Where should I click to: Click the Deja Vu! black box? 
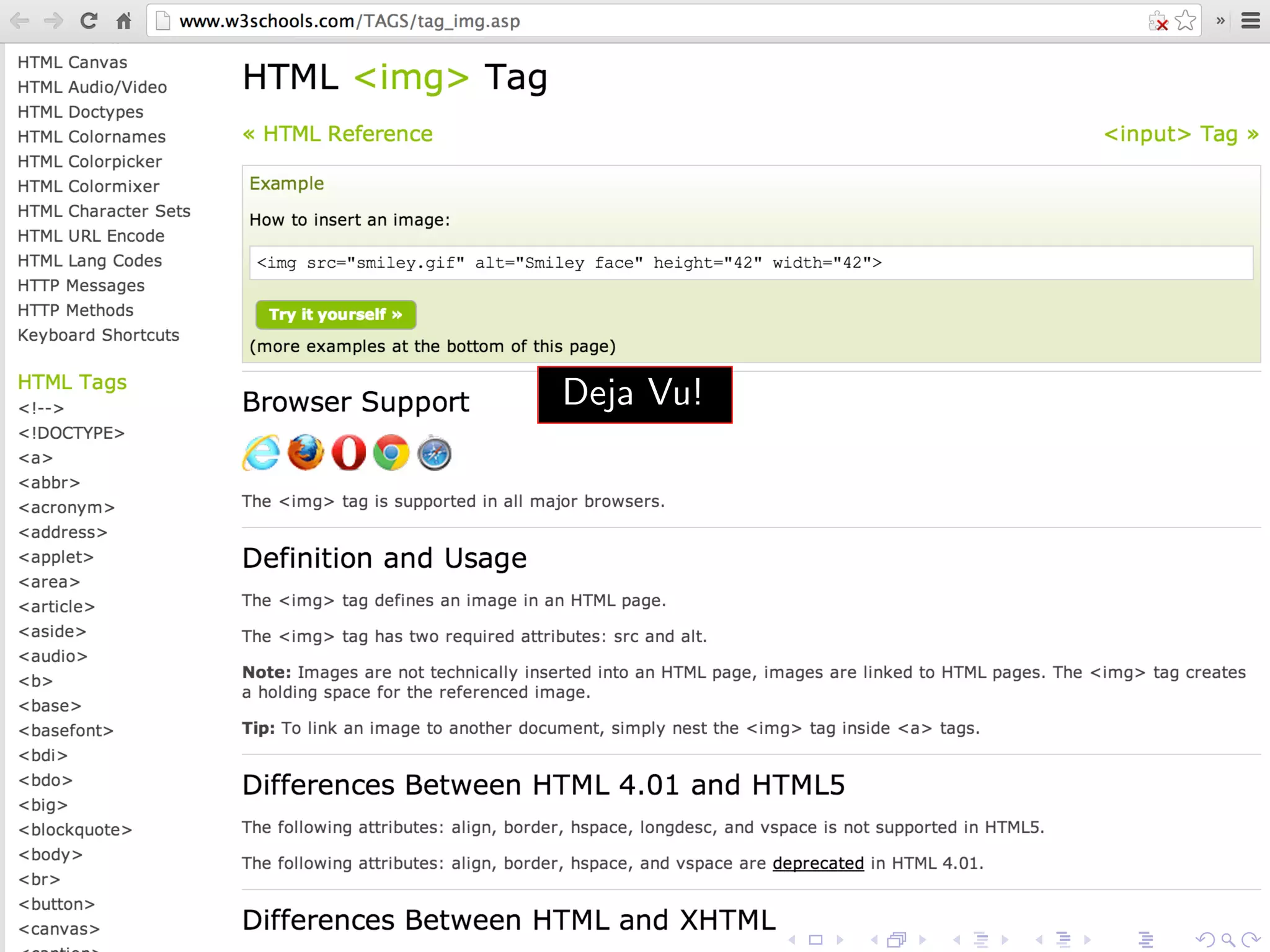point(634,395)
